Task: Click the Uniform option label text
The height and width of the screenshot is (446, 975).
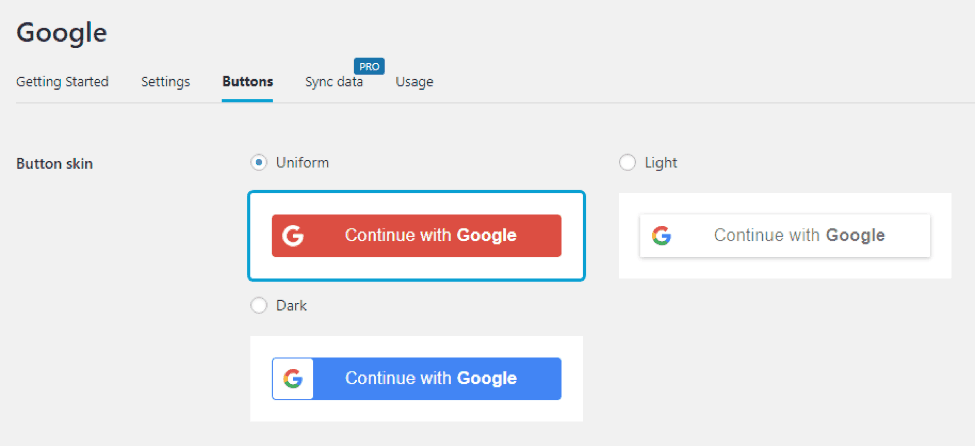Action: pos(302,163)
